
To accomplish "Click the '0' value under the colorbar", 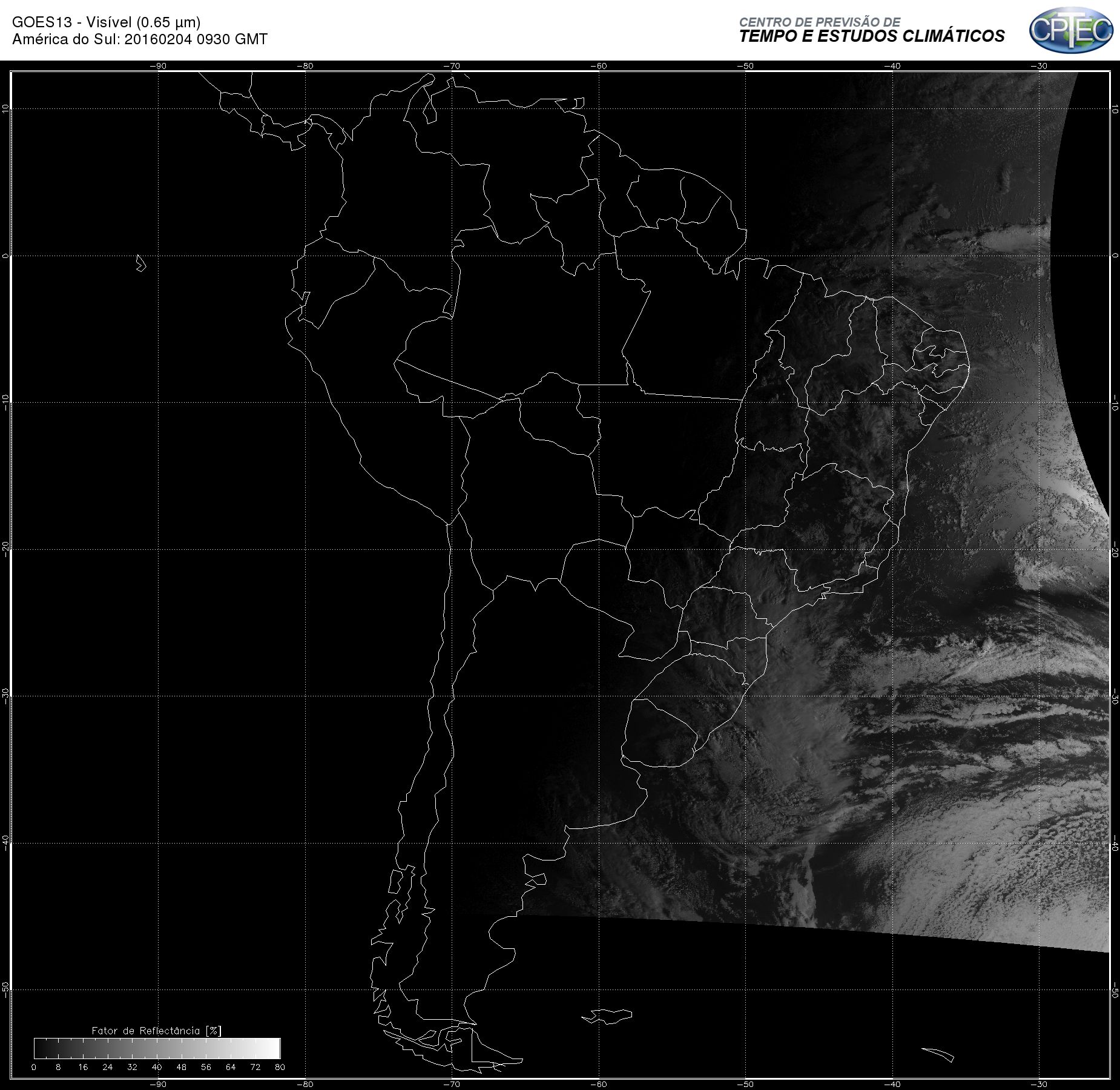I will tap(34, 1067).
